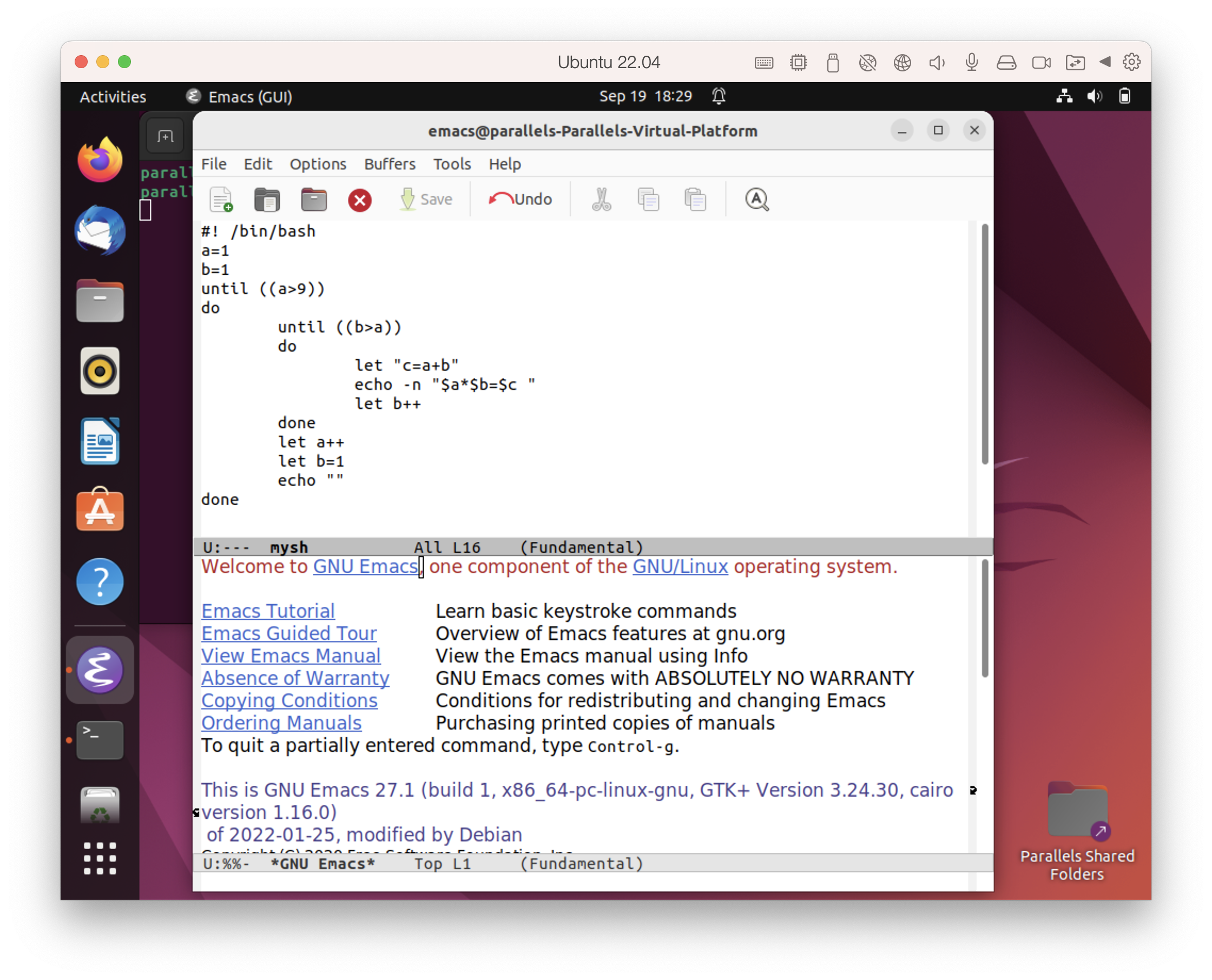Click the View Emacs Manual link
The width and height of the screenshot is (1212, 980).
(291, 655)
